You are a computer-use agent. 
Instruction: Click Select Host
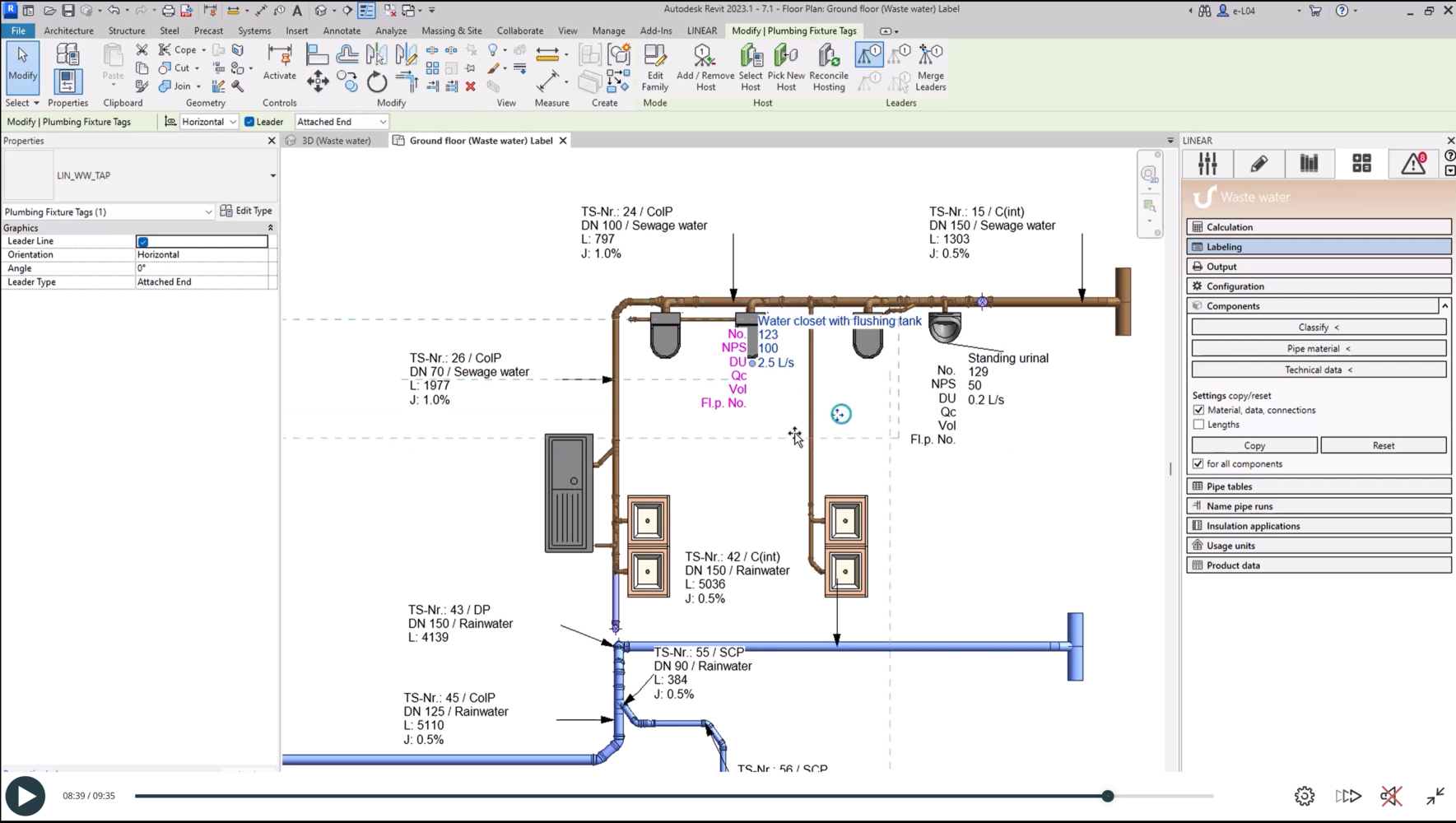tap(751, 67)
